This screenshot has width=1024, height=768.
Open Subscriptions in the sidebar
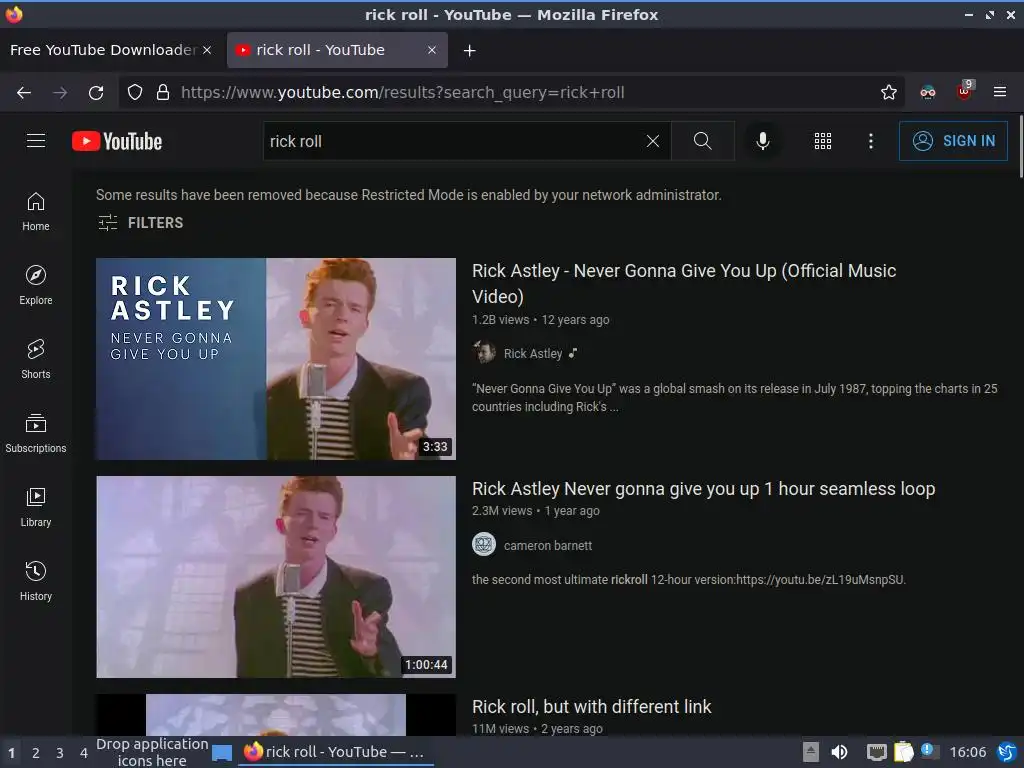click(36, 433)
